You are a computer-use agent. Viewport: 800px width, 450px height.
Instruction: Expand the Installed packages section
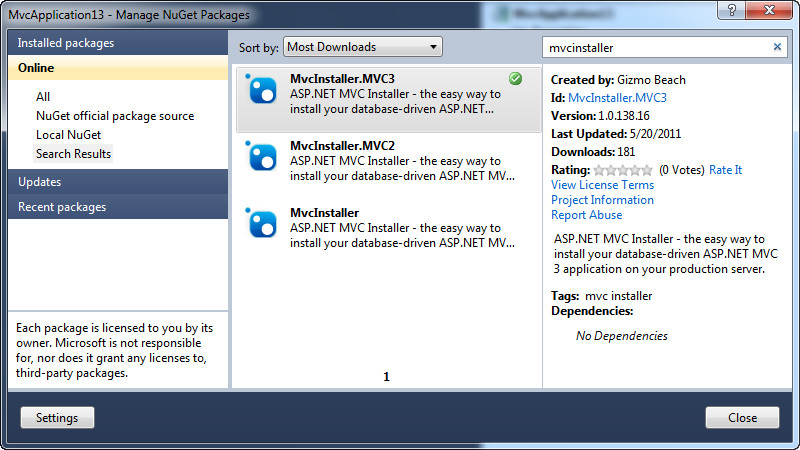click(x=118, y=43)
